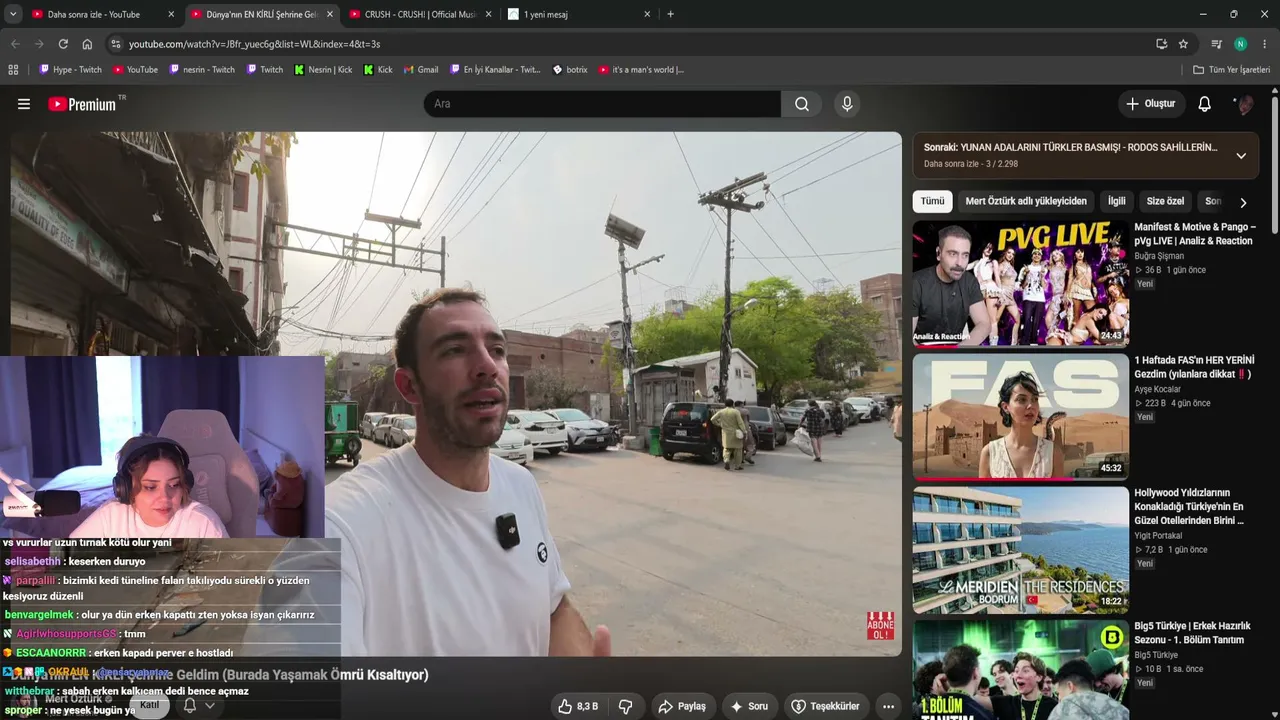
Task: Open the browser home page
Action: pyautogui.click(x=87, y=44)
